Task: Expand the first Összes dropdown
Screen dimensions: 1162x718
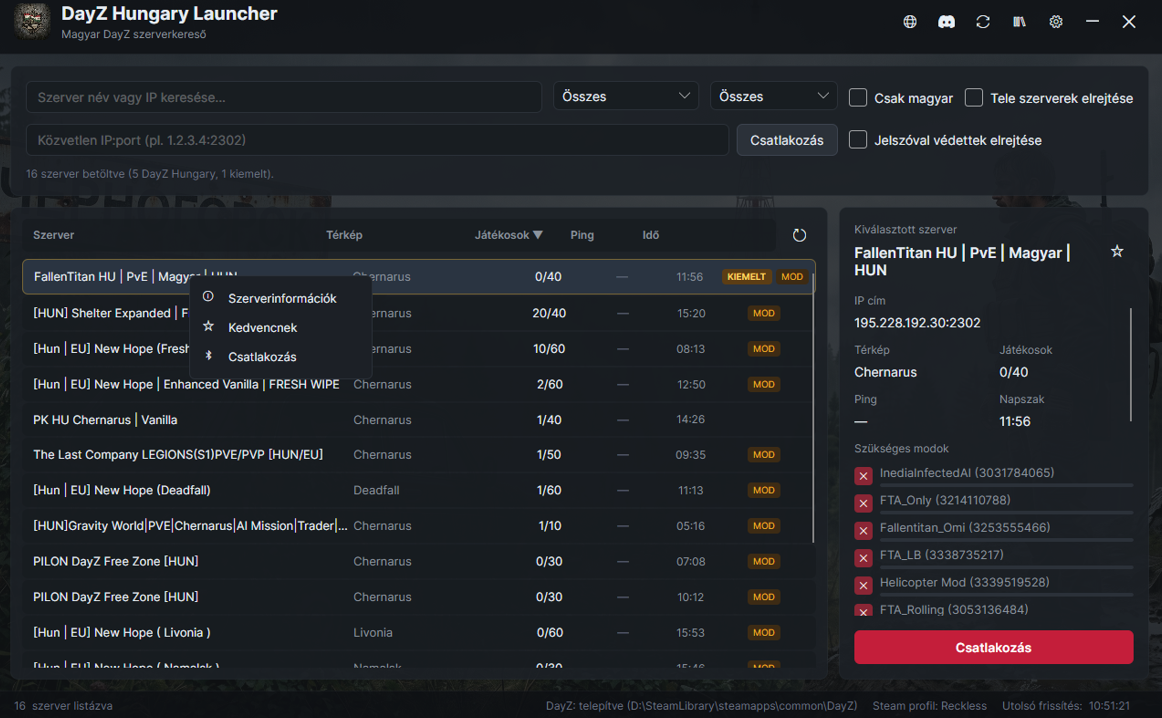Action: pos(625,96)
